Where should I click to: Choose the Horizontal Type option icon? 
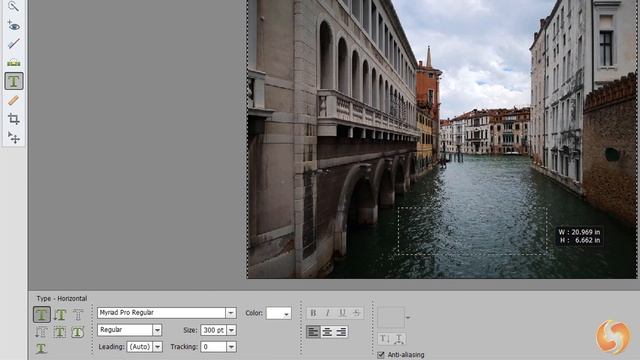coord(42,315)
